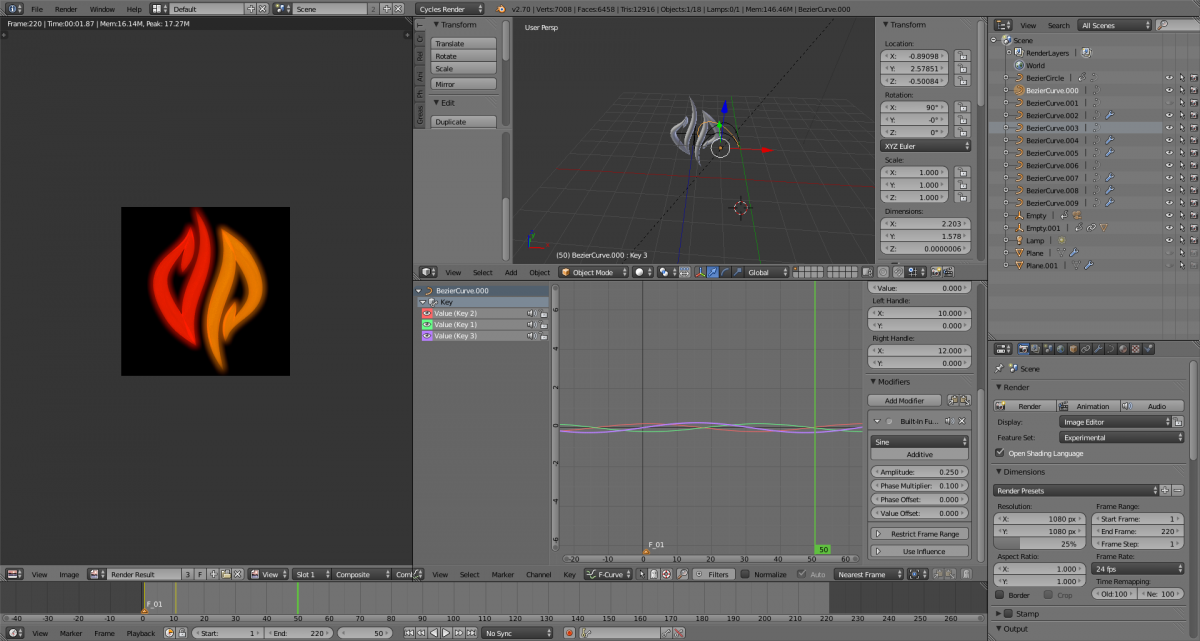Enable the Border checkbox
The height and width of the screenshot is (641, 1200).
pyautogui.click(x=1000, y=595)
